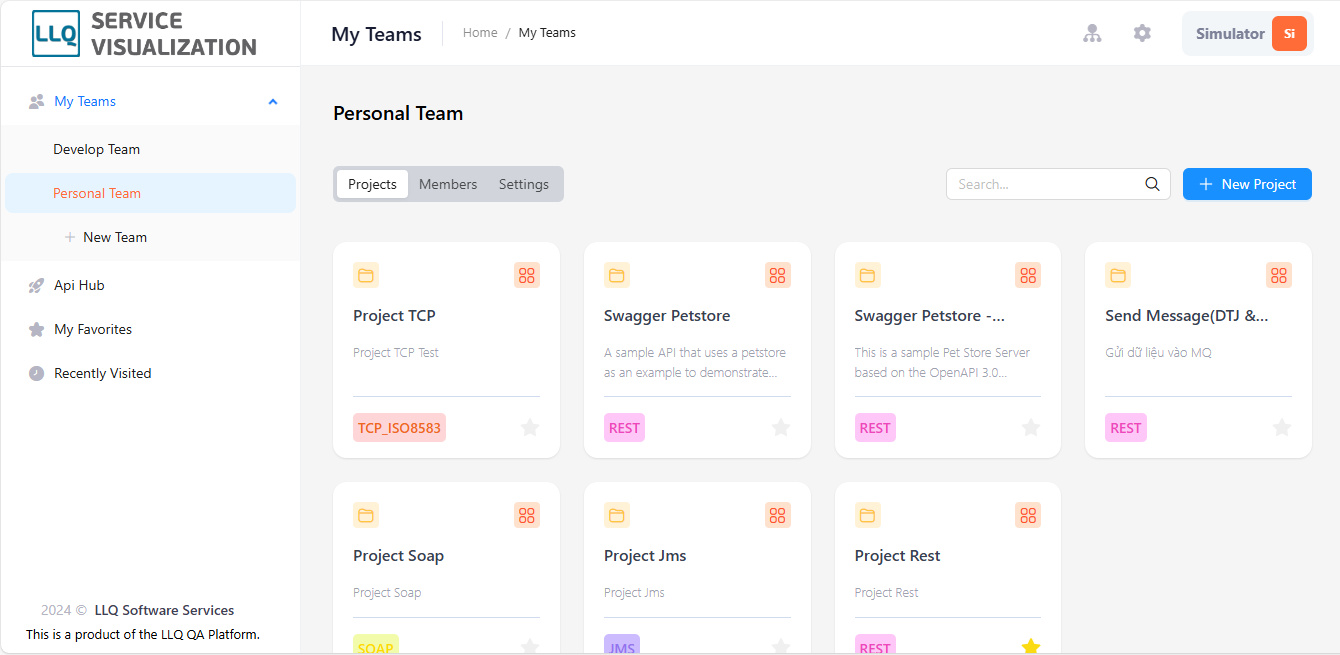The height and width of the screenshot is (655, 1340).
Task: Unfavorite Project Rest via yellow star
Action: [1031, 647]
